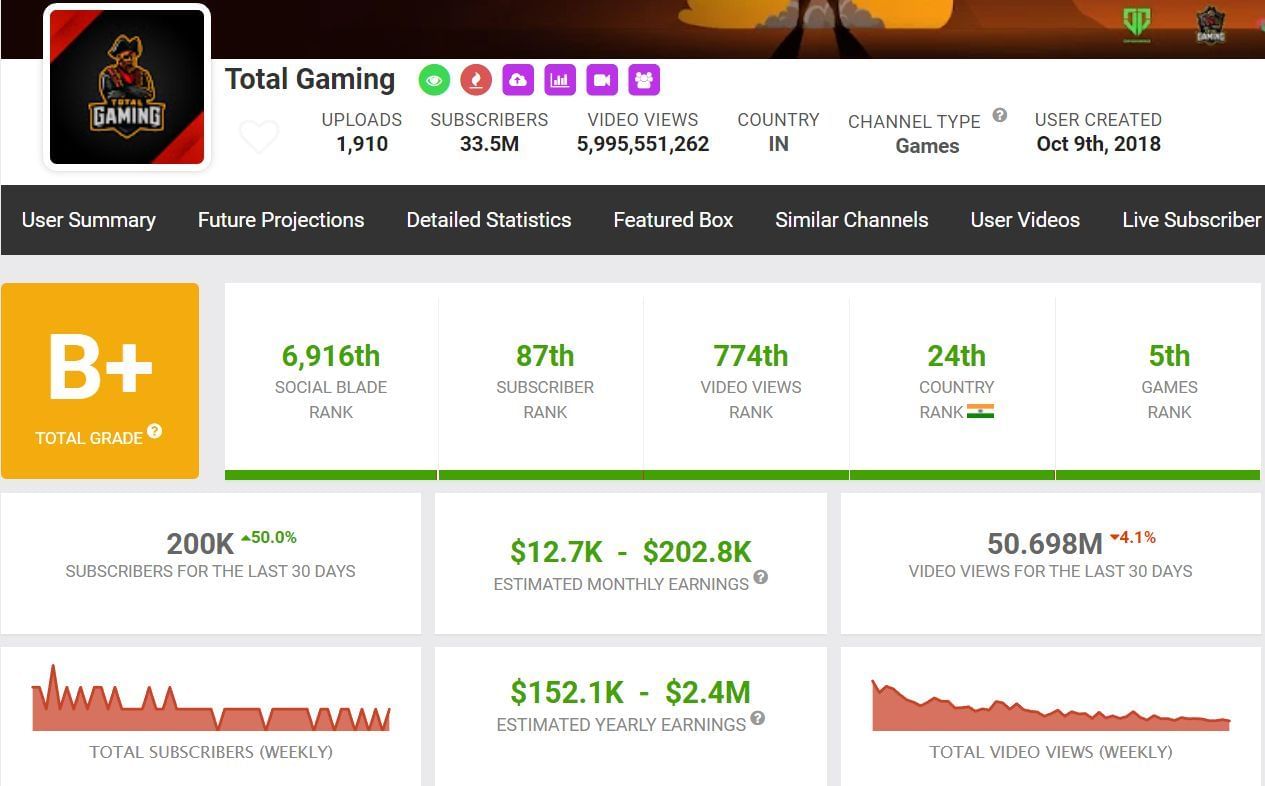Select the Similar Channels tab

tap(852, 220)
